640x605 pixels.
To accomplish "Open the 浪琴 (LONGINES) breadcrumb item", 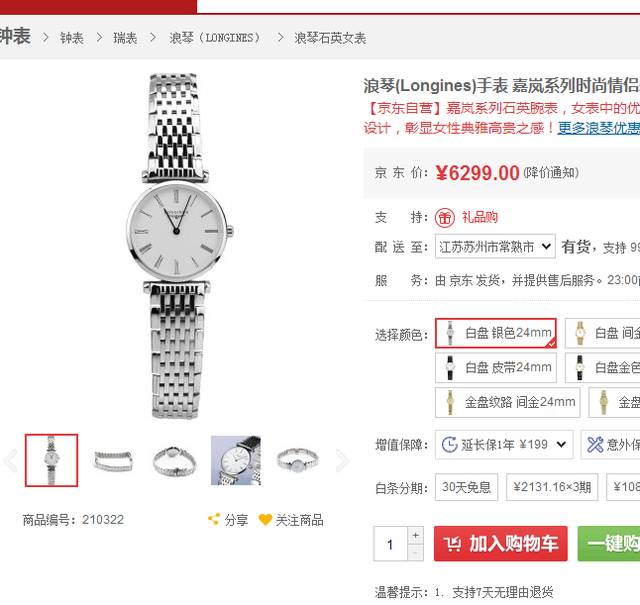I will pyautogui.click(x=215, y=38).
